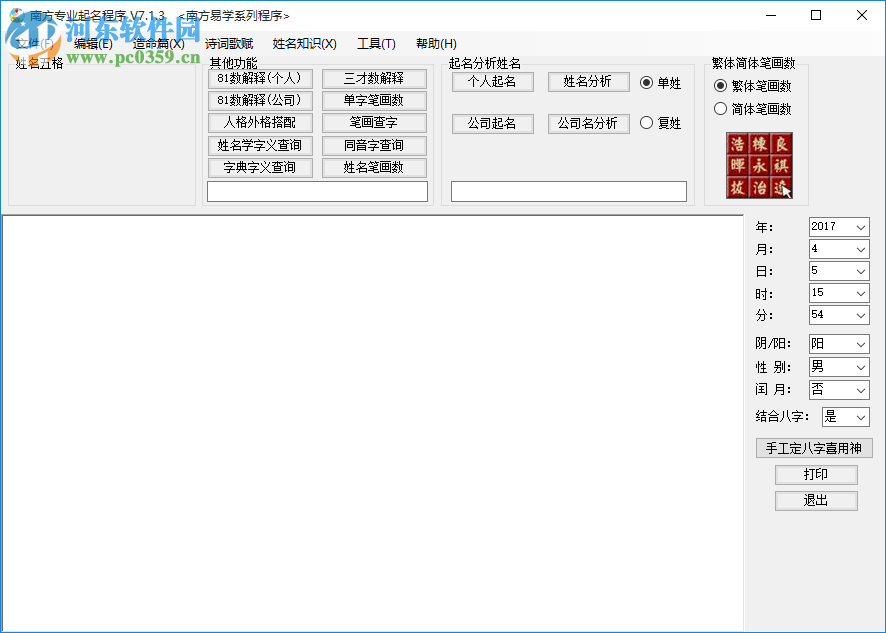Select the 复姓 radio button
This screenshot has height=633, width=886.
(x=648, y=123)
